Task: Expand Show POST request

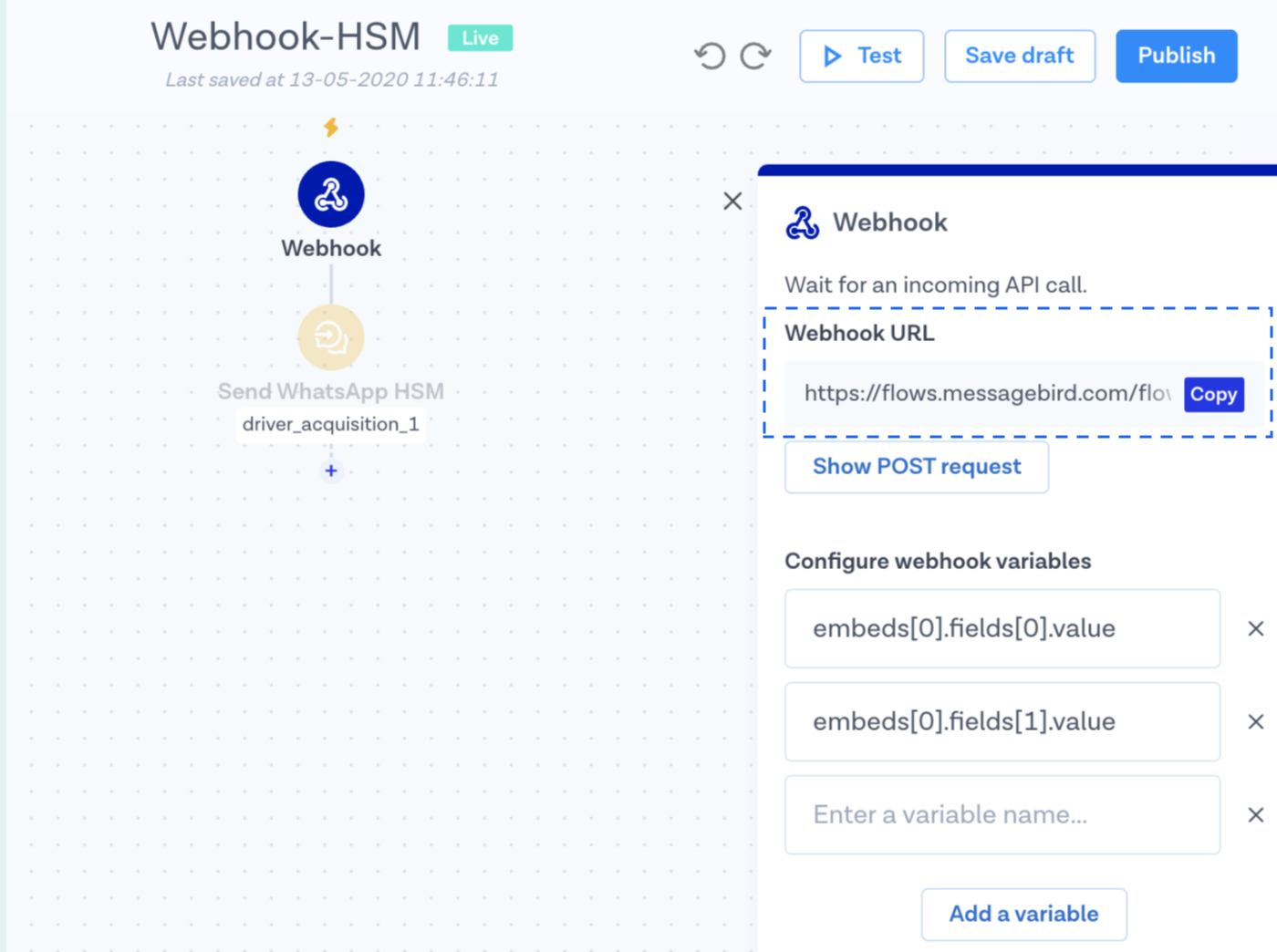Action: pos(916,467)
